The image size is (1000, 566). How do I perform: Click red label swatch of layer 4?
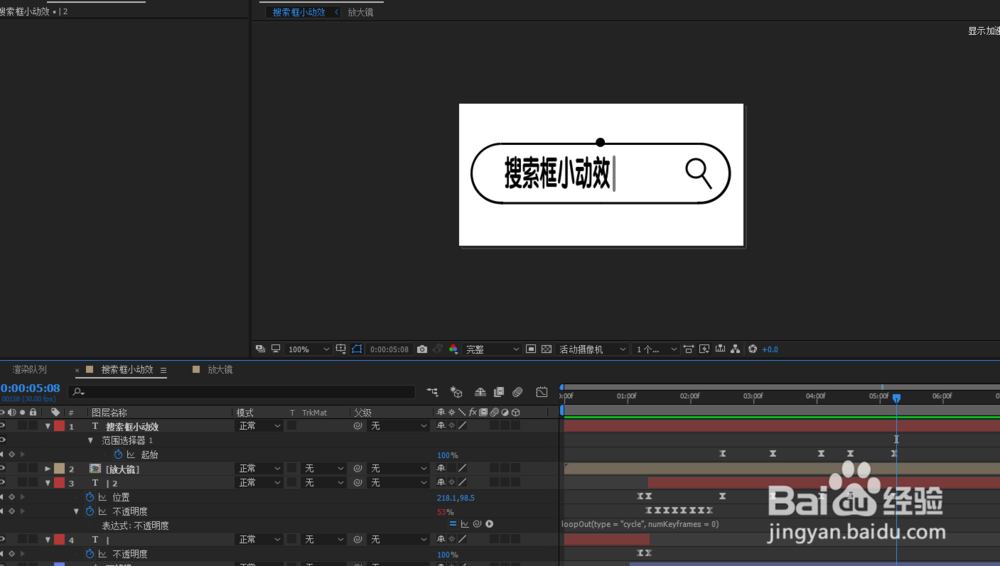(x=59, y=539)
